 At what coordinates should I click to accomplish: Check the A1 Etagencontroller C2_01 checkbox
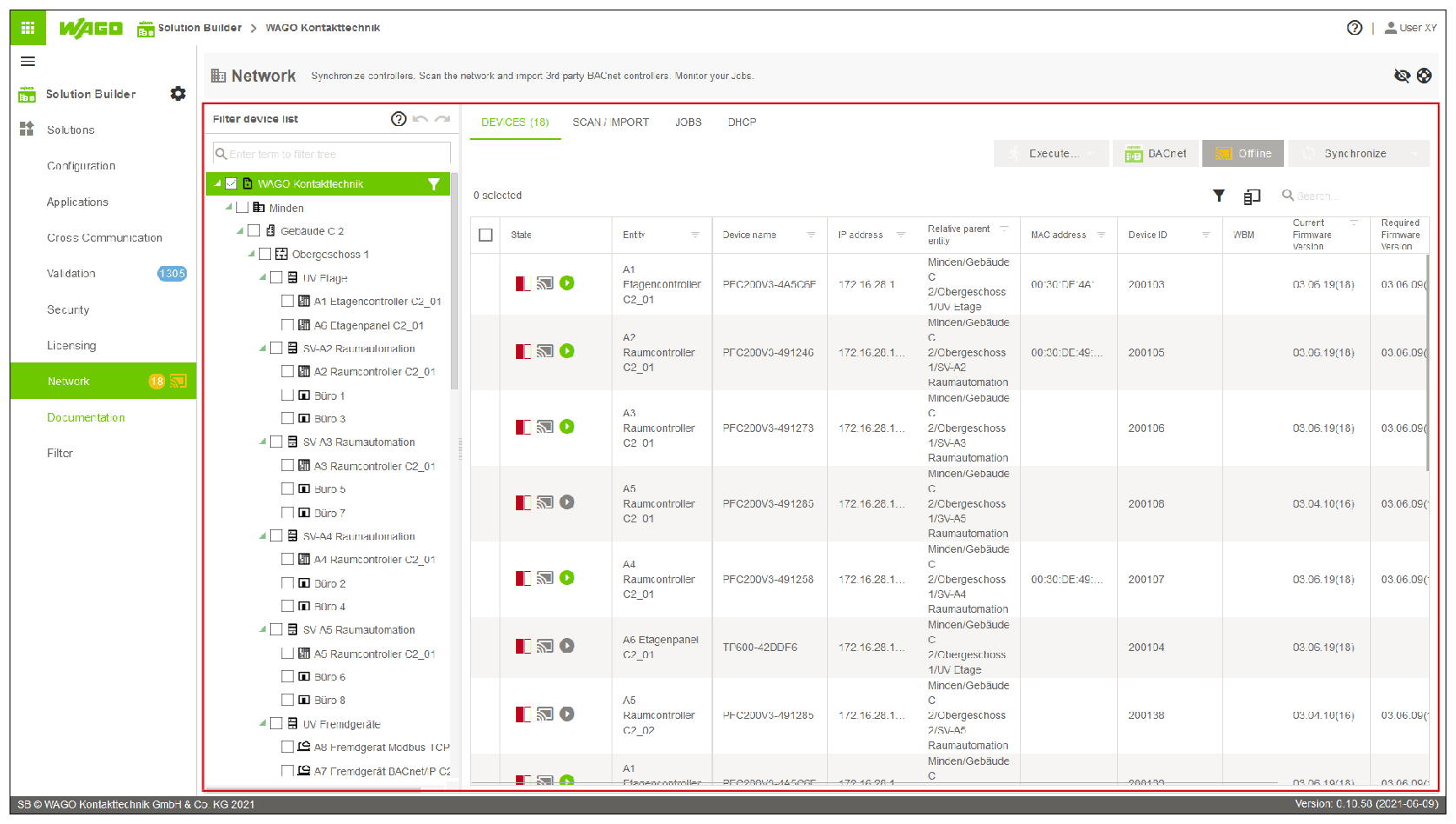[x=288, y=301]
